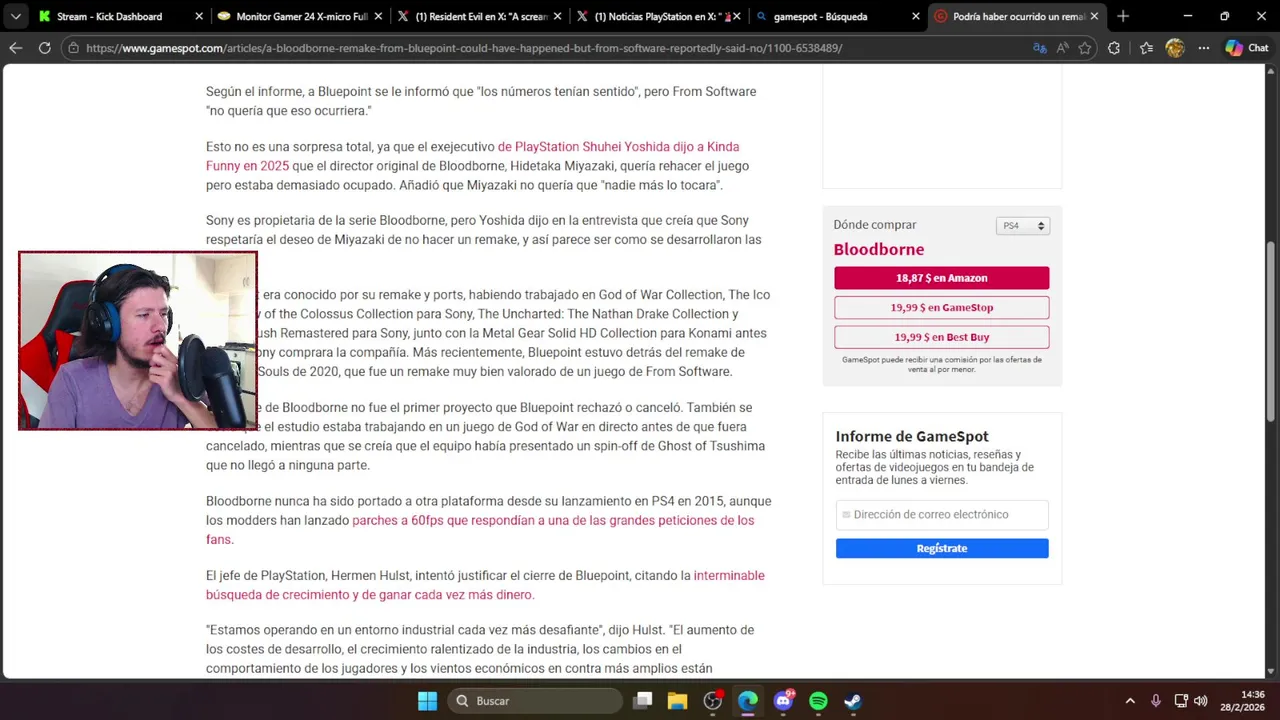
Task: Reload the GameSpot article page
Action: coord(44,48)
